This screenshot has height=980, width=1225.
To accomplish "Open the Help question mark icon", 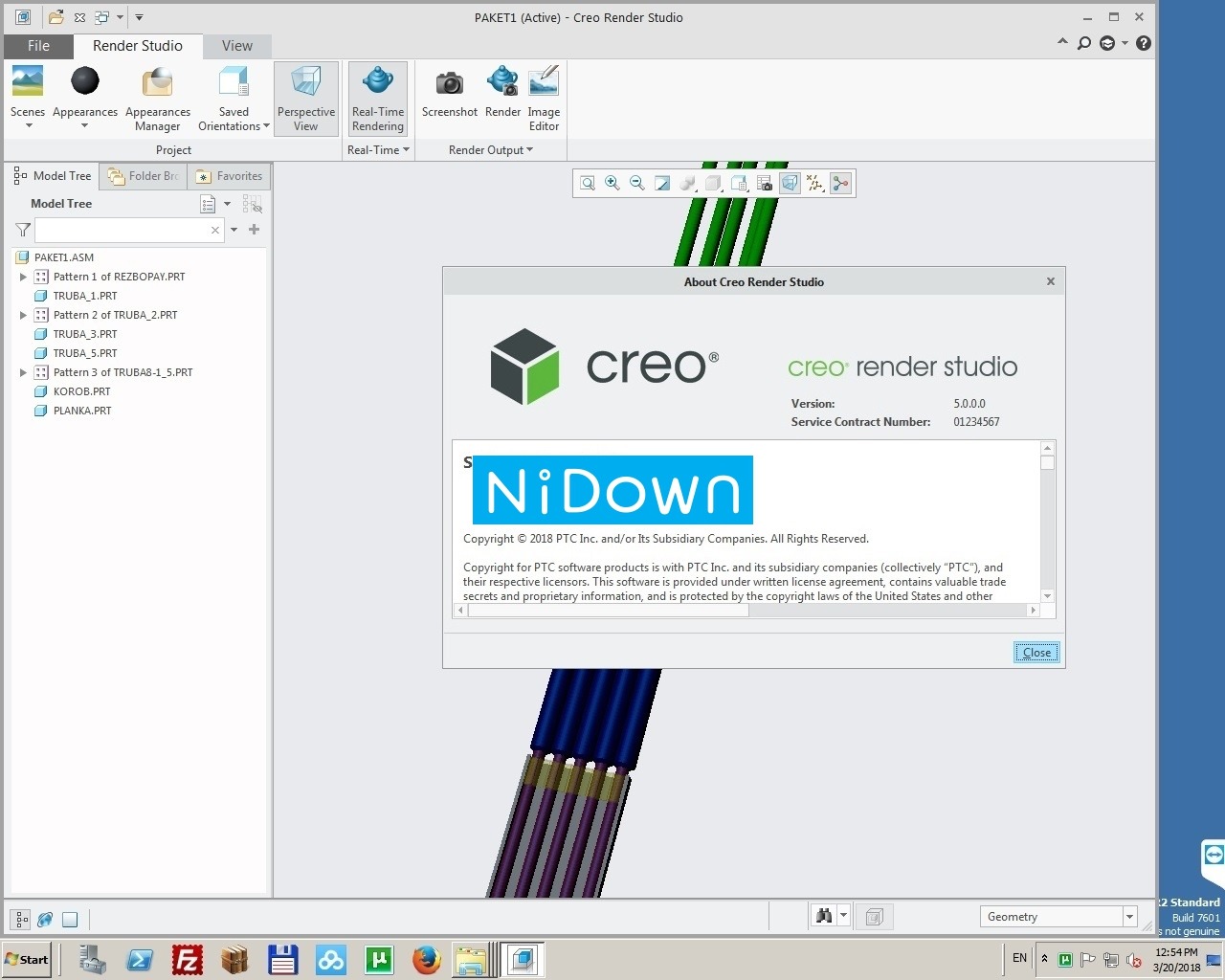I will [x=1144, y=43].
